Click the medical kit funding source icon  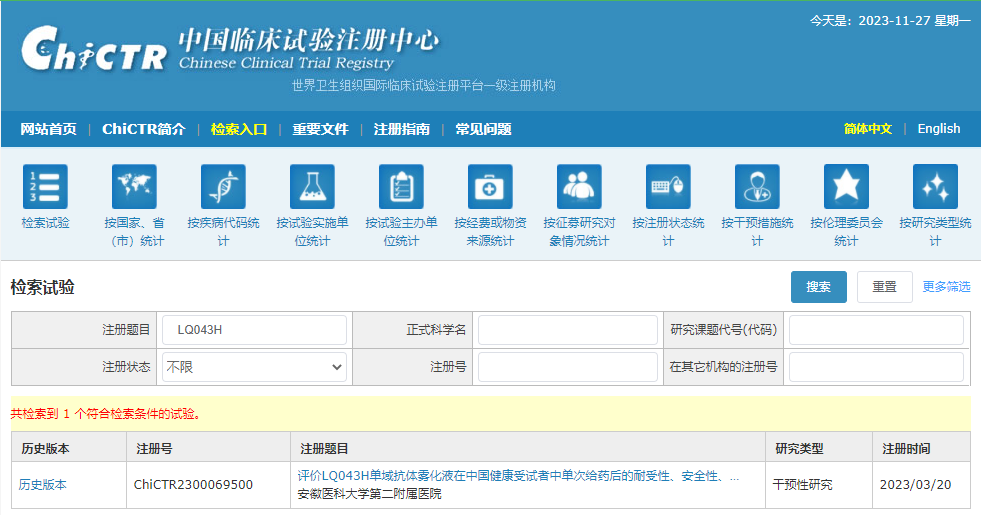pos(490,187)
